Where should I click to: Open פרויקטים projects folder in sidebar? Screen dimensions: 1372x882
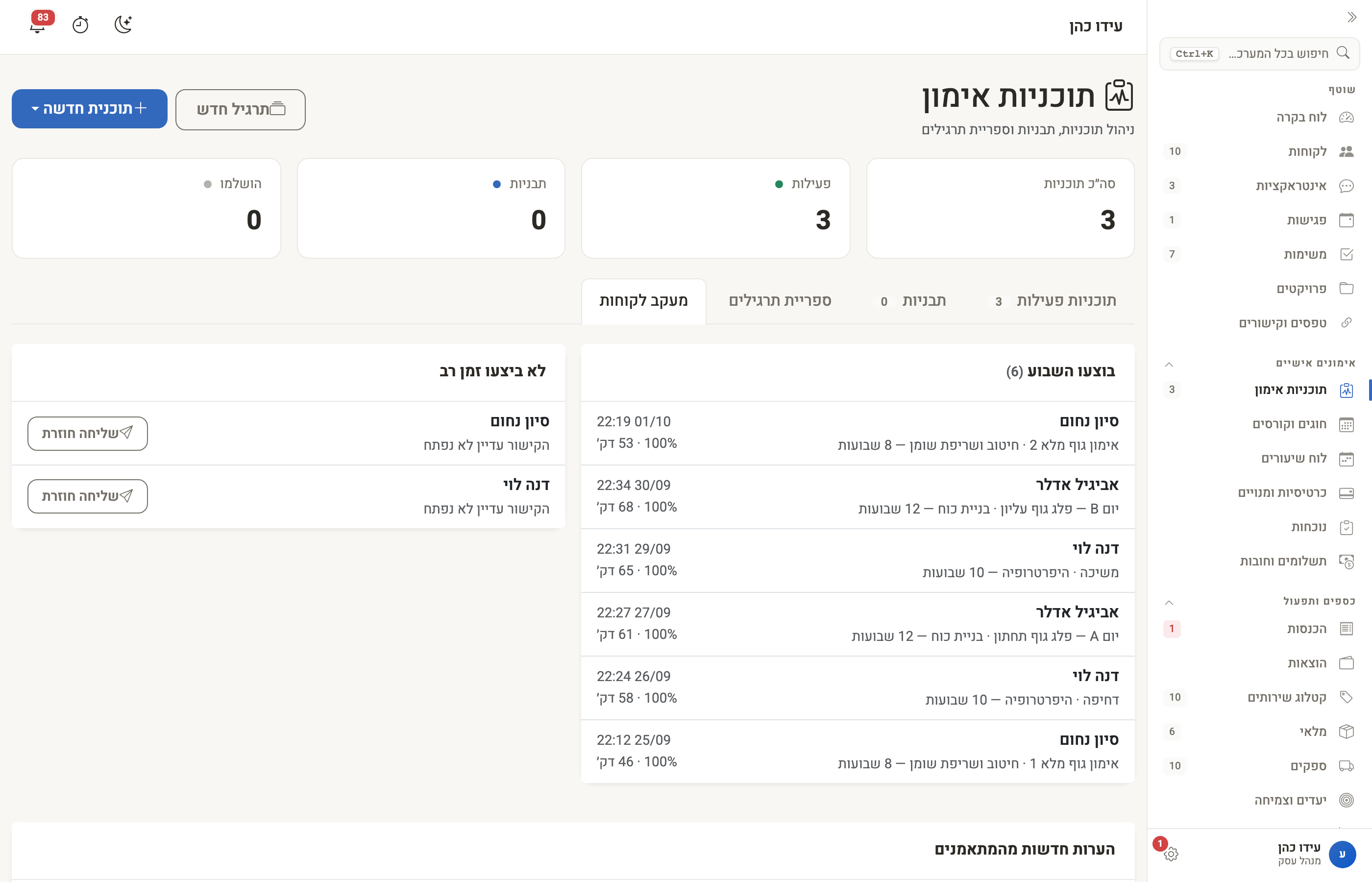point(1259,289)
